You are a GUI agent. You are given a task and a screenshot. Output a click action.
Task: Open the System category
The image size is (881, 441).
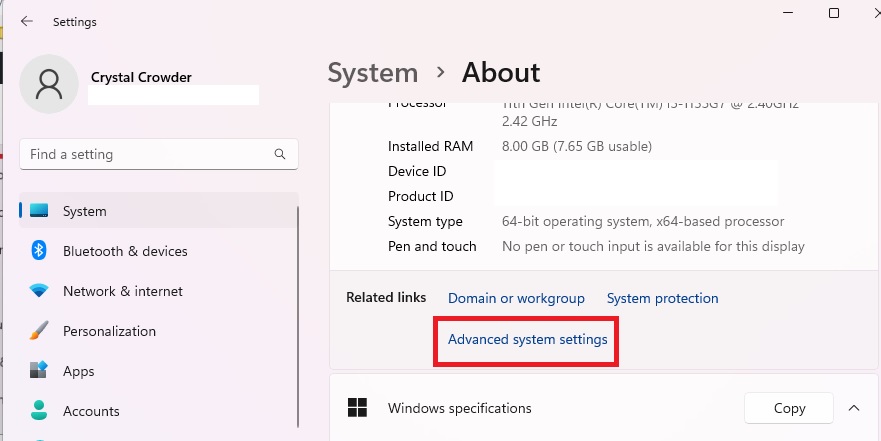pos(159,211)
